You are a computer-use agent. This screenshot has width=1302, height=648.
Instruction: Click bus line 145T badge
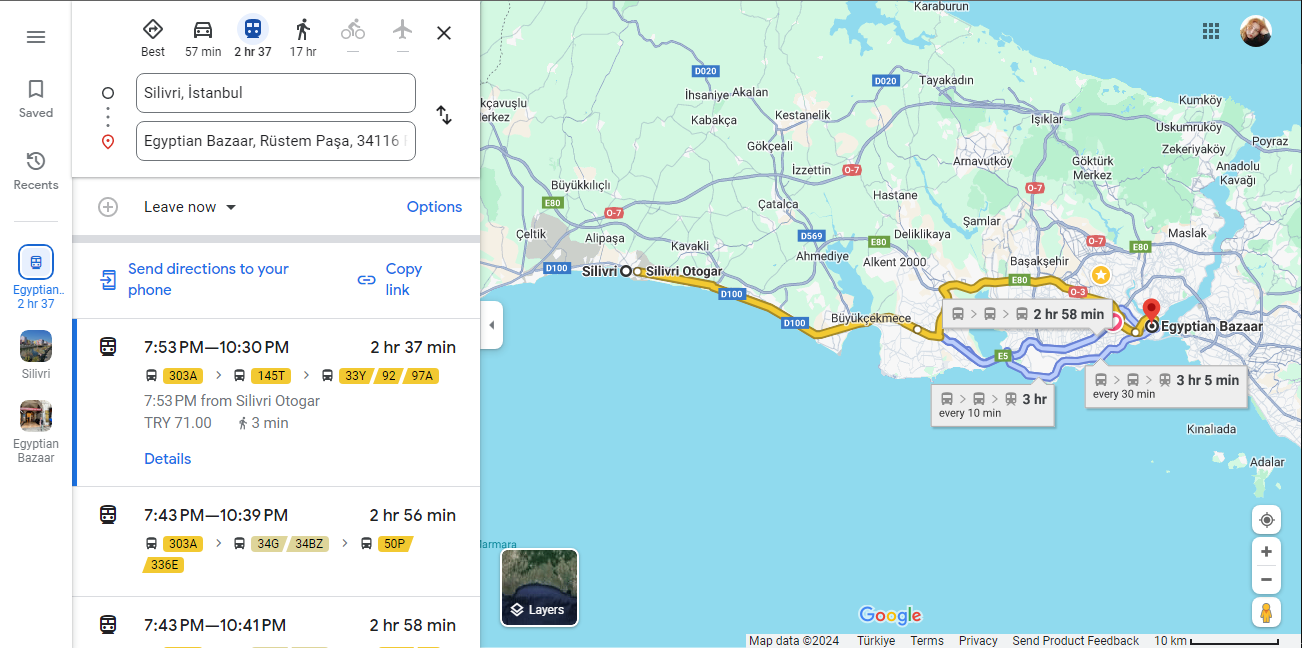tap(270, 376)
